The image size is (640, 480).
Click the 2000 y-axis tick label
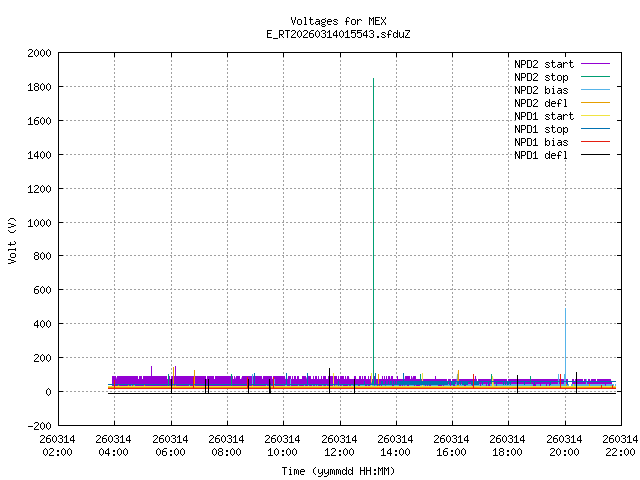[39, 53]
